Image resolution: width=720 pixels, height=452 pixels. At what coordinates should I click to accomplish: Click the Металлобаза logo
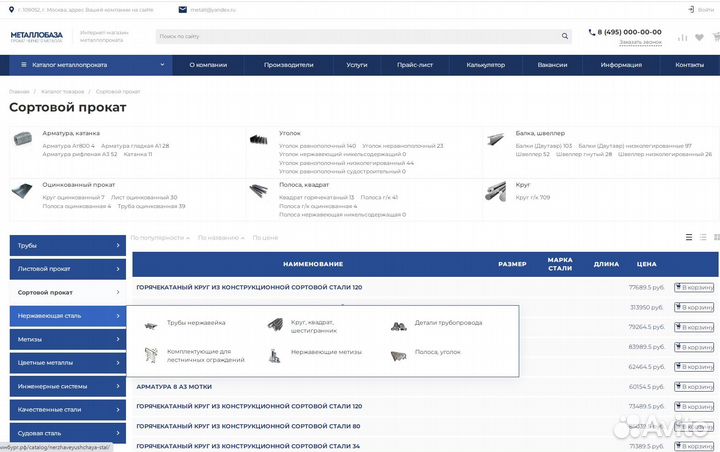(x=36, y=37)
